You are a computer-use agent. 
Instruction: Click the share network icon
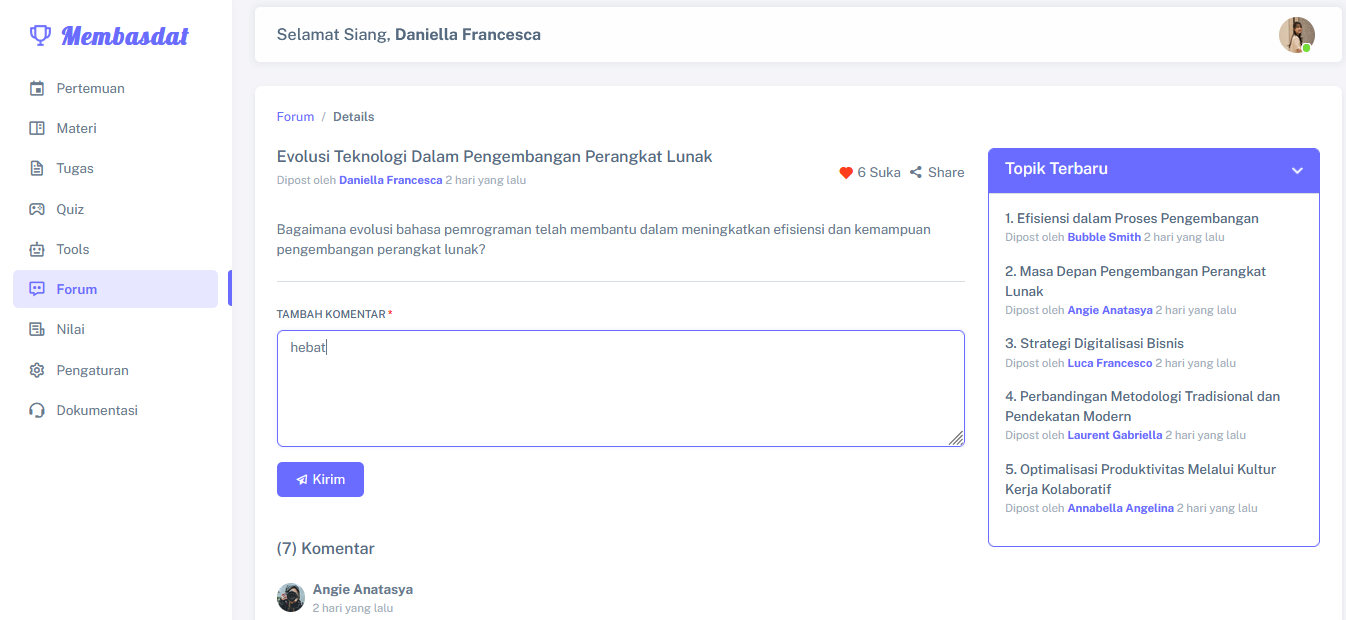915,172
